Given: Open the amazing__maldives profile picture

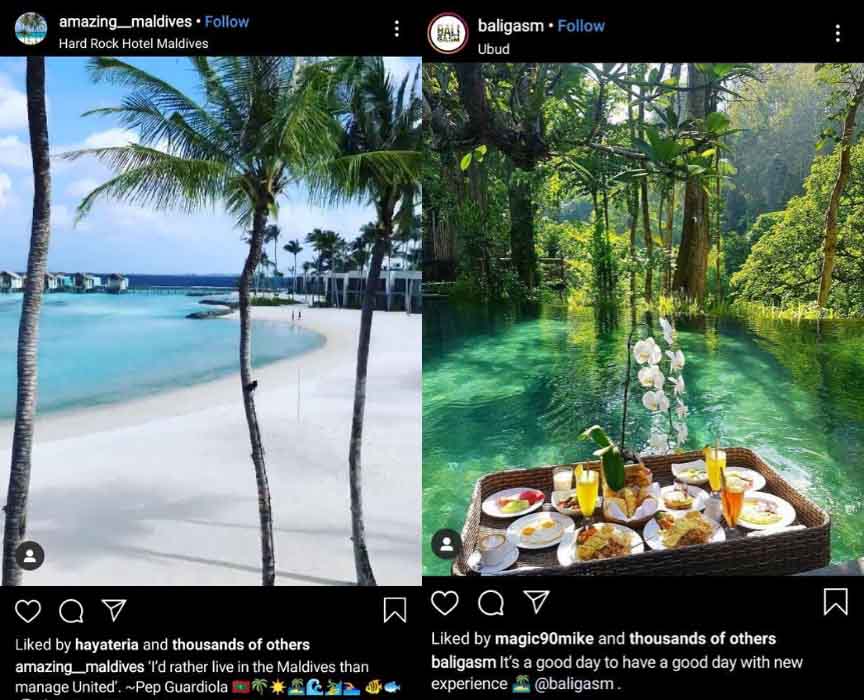Looking at the screenshot, I should tap(31, 28).
